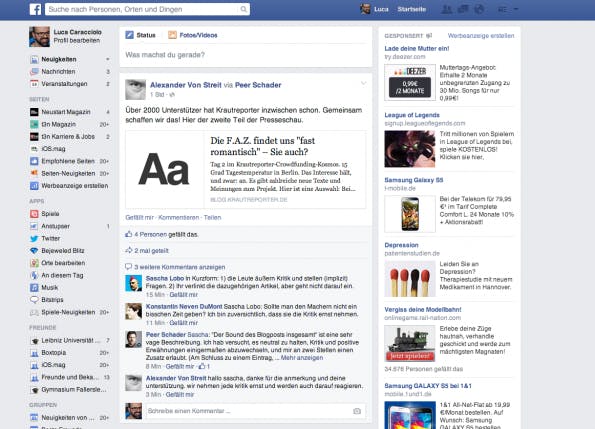Click thumbs-up icon beside 4 Personen
This screenshot has width=595, height=429.
129,234
